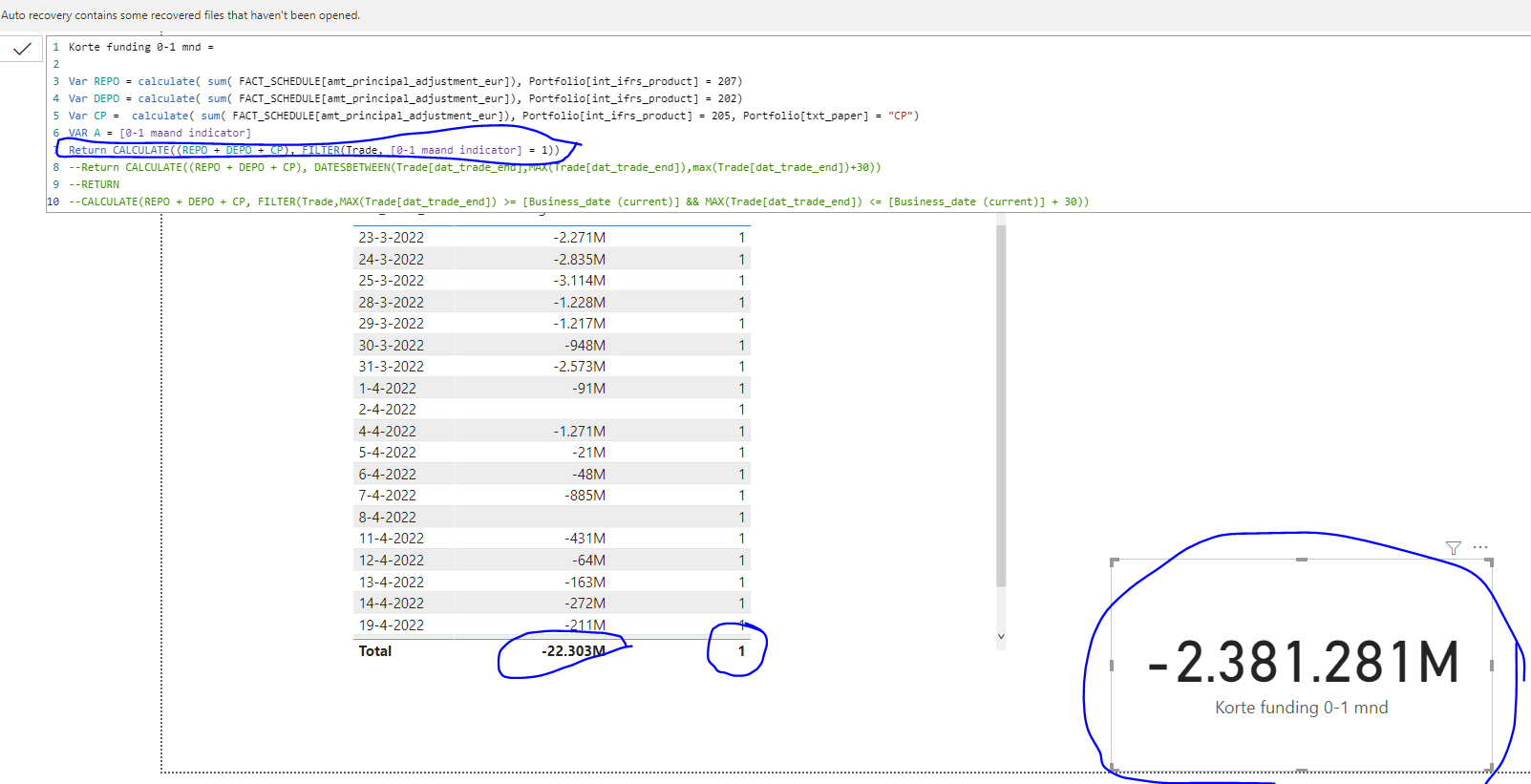Click the last commented CALCULATE line
Screen dimensions: 1531x784
click(579, 201)
